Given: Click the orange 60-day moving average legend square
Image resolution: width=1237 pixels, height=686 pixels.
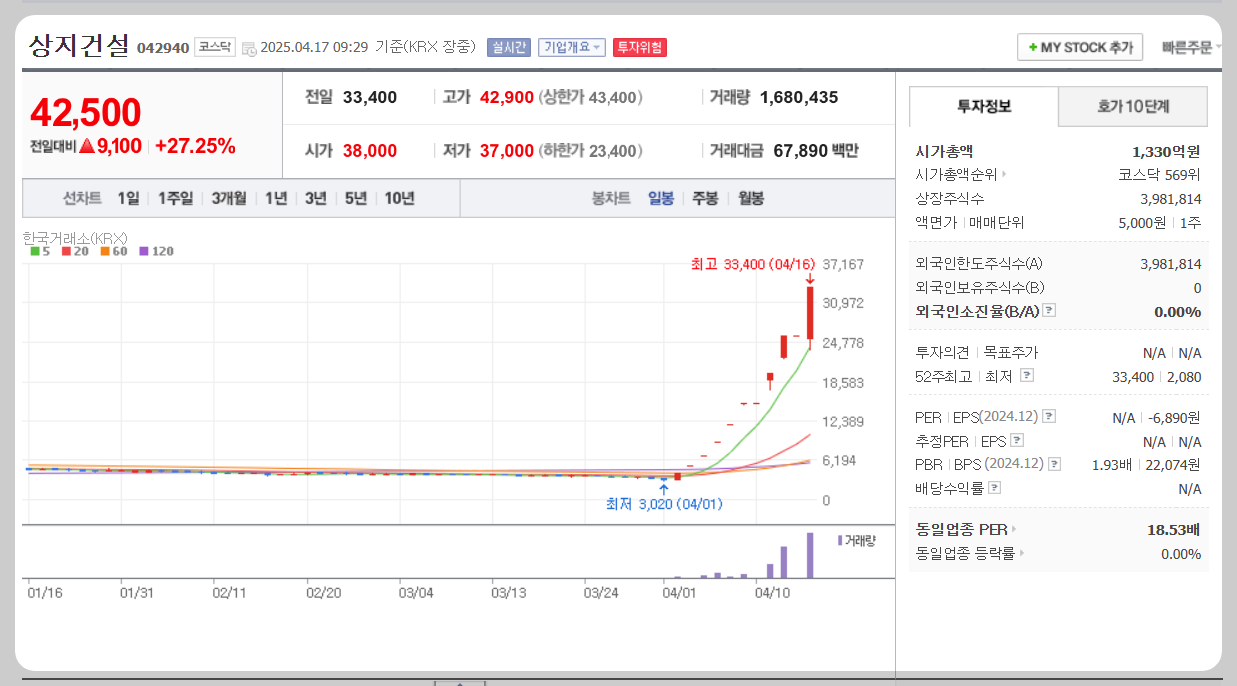Looking at the screenshot, I should pyautogui.click(x=104, y=251).
